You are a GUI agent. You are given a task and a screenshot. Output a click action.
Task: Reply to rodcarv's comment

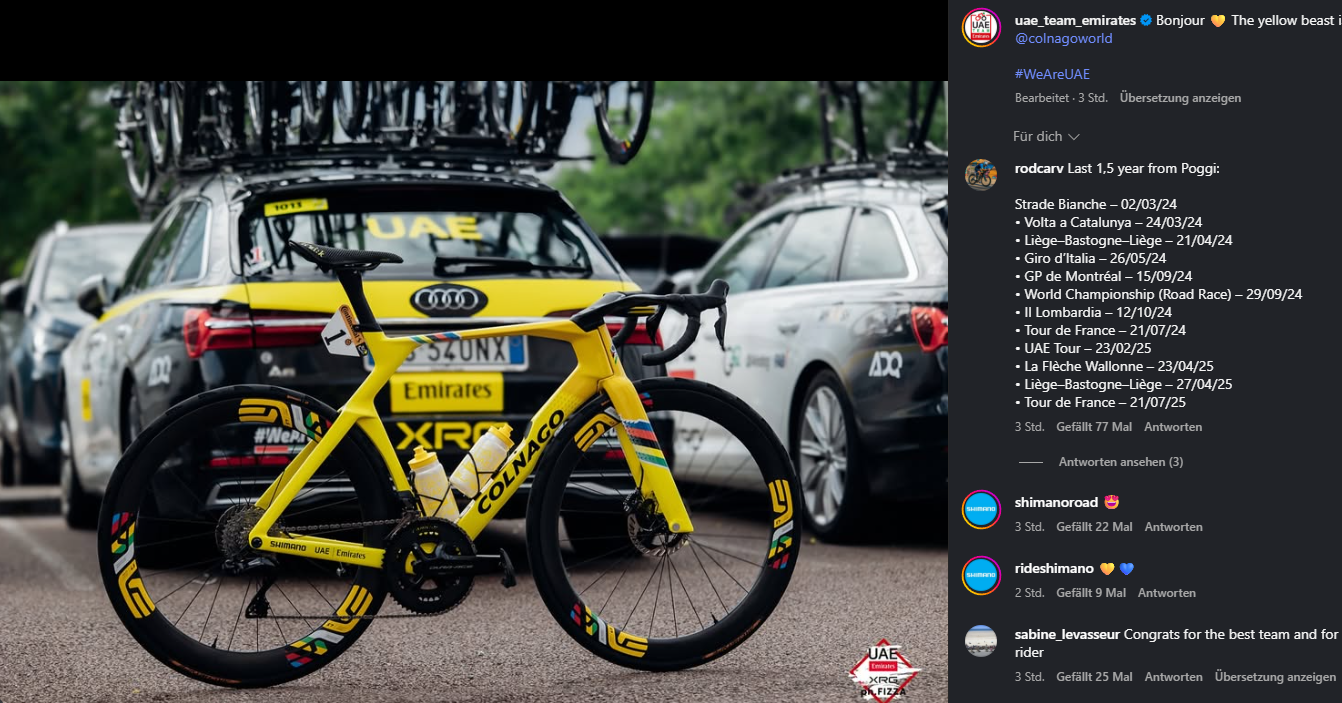click(1173, 427)
